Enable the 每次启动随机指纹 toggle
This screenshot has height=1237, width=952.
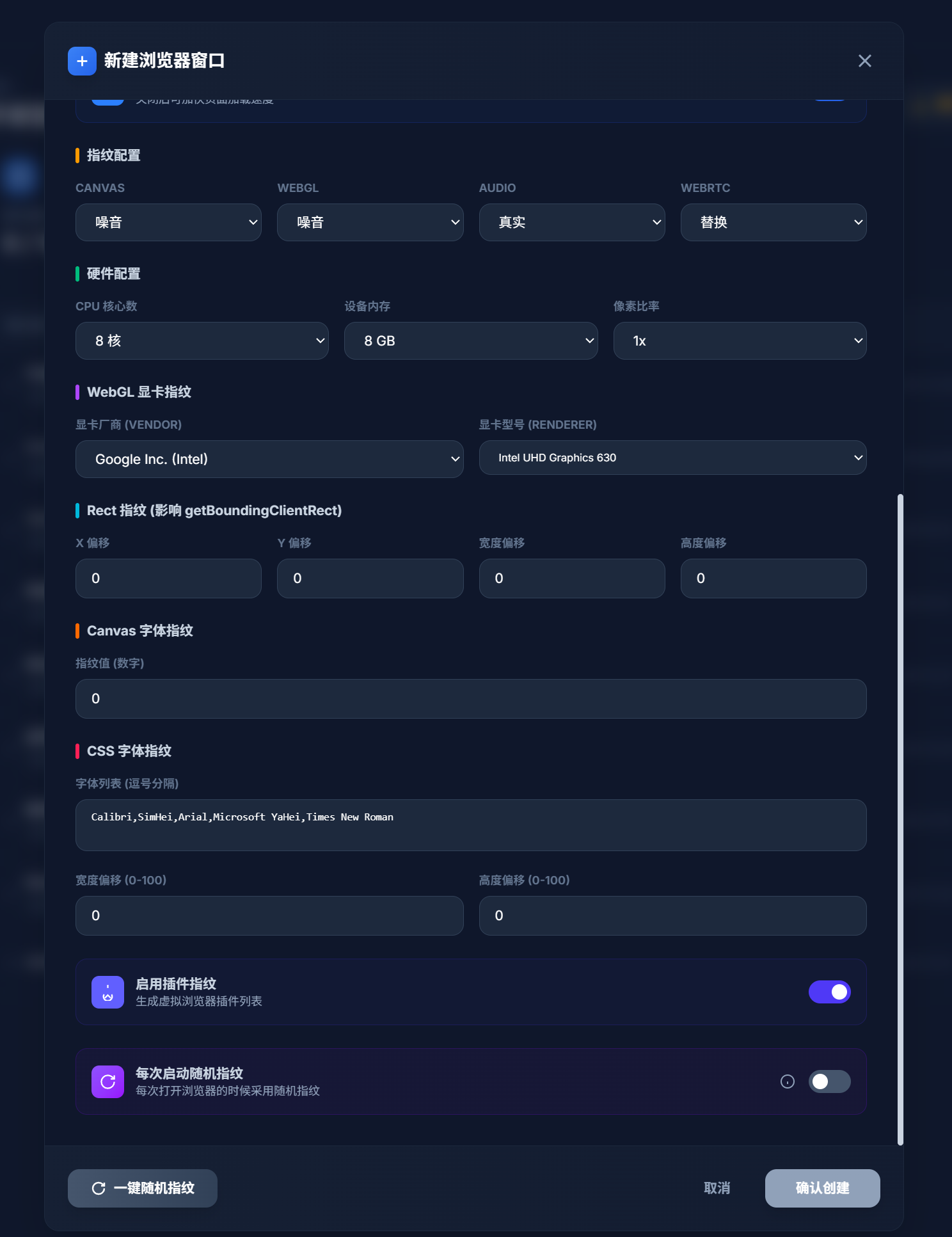(x=829, y=1081)
